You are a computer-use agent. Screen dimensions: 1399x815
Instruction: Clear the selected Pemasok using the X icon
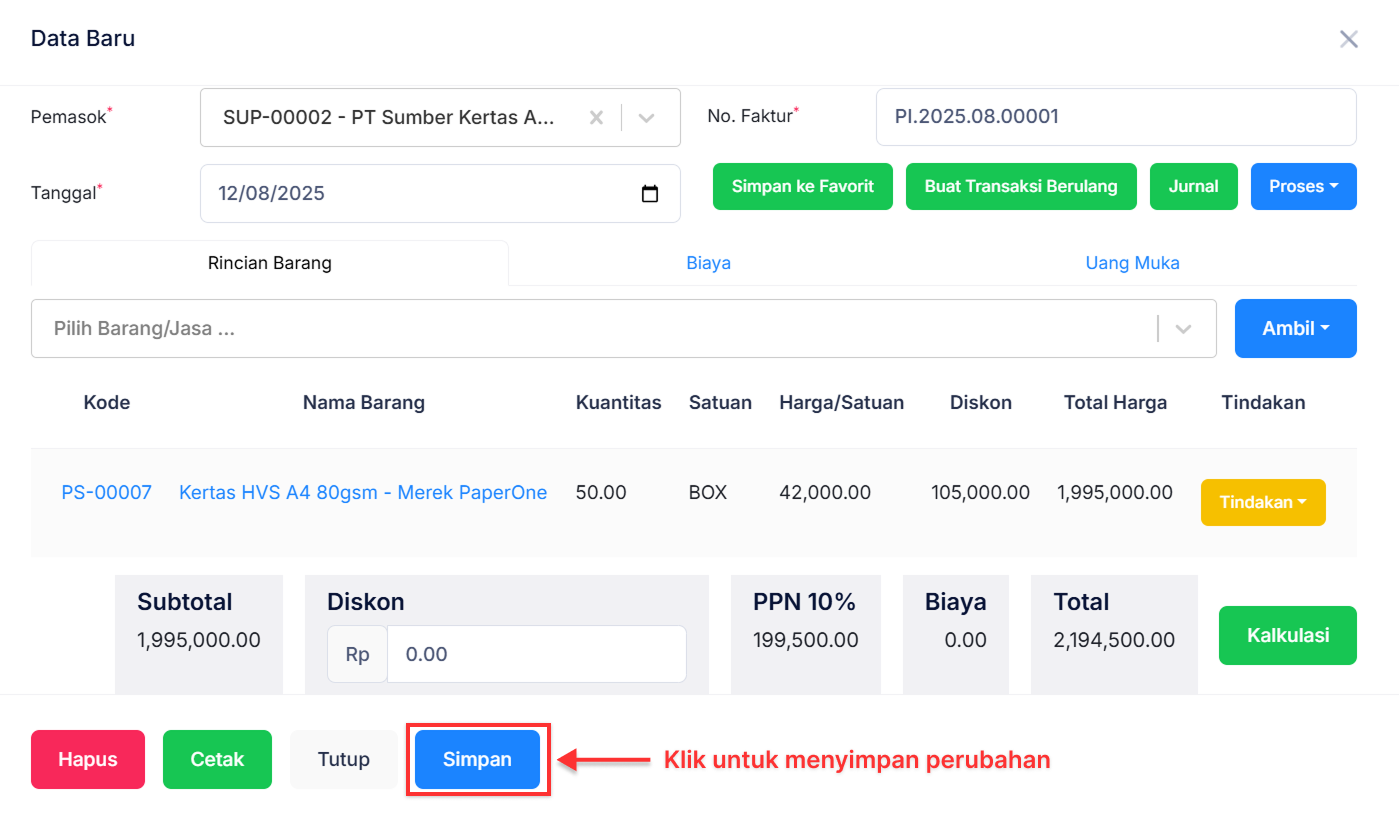point(596,117)
